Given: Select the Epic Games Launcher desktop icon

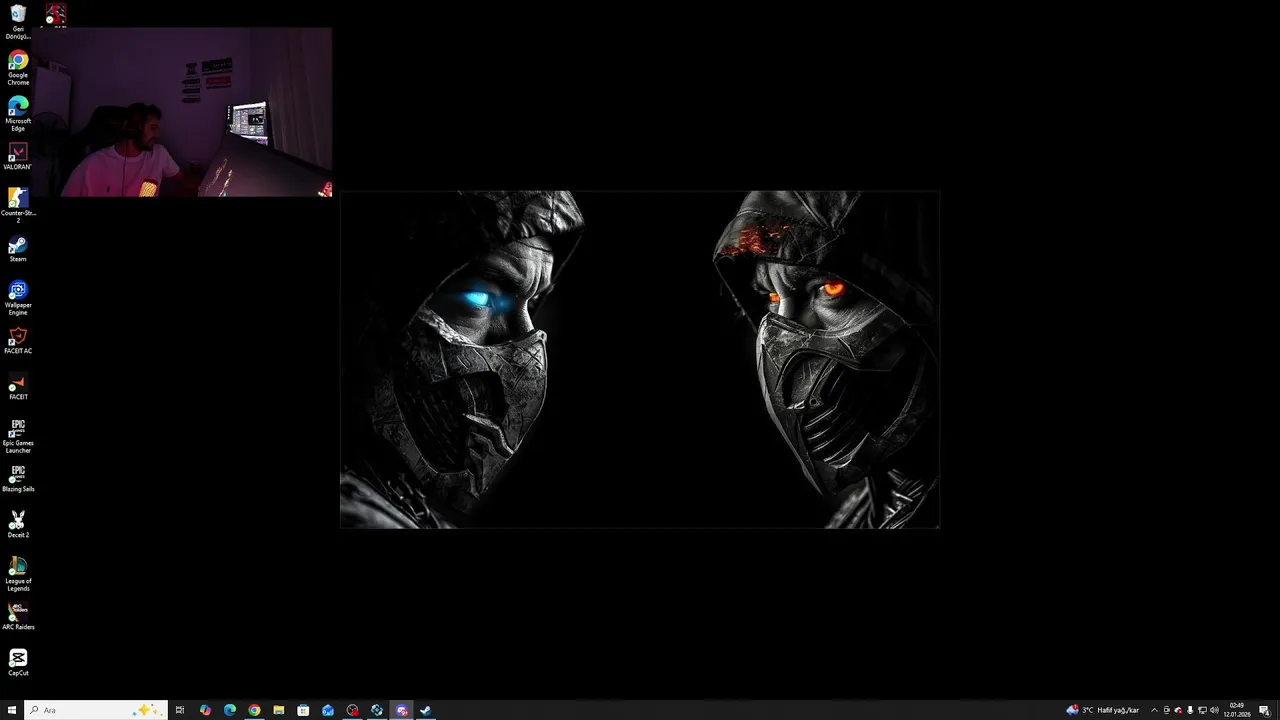Looking at the screenshot, I should click(18, 435).
